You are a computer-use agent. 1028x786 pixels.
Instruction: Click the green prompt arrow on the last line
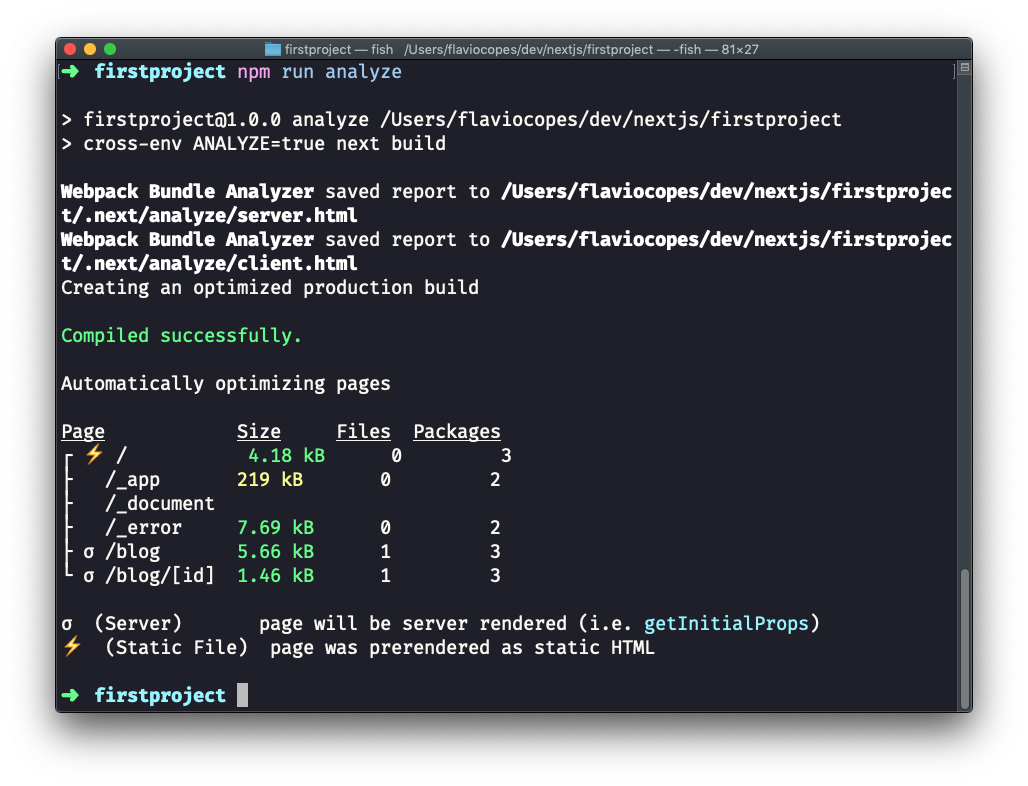pyautogui.click(x=70, y=695)
